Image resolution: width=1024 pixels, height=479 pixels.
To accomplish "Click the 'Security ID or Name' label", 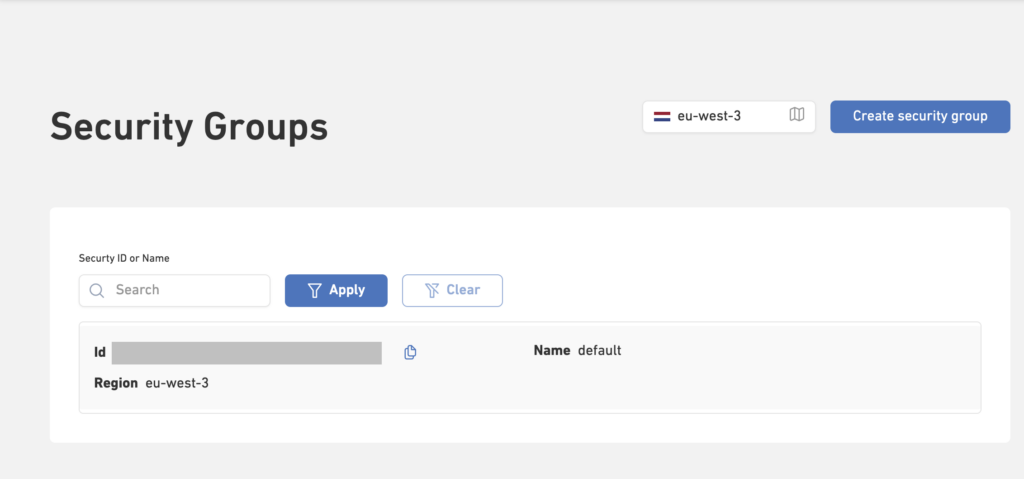I will point(124,258).
